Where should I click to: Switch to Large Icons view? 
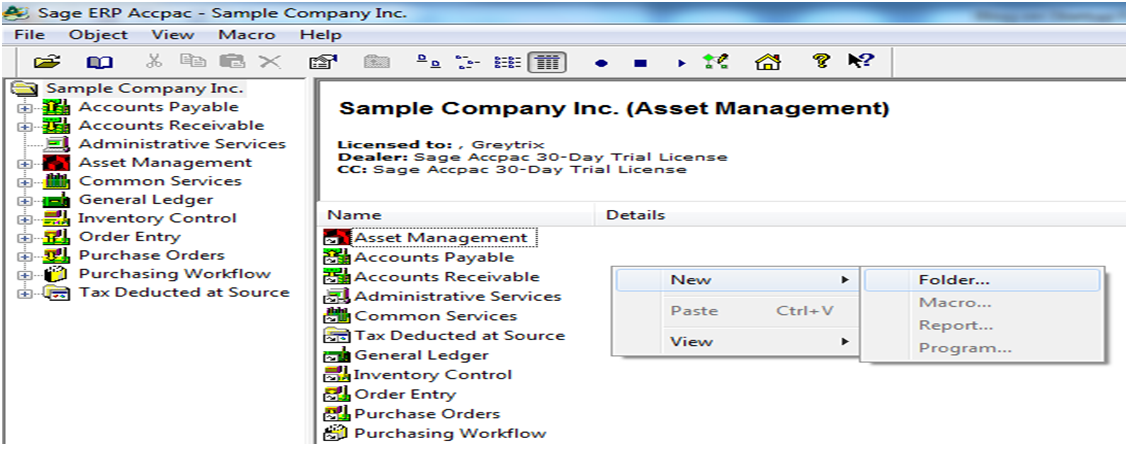coord(429,63)
